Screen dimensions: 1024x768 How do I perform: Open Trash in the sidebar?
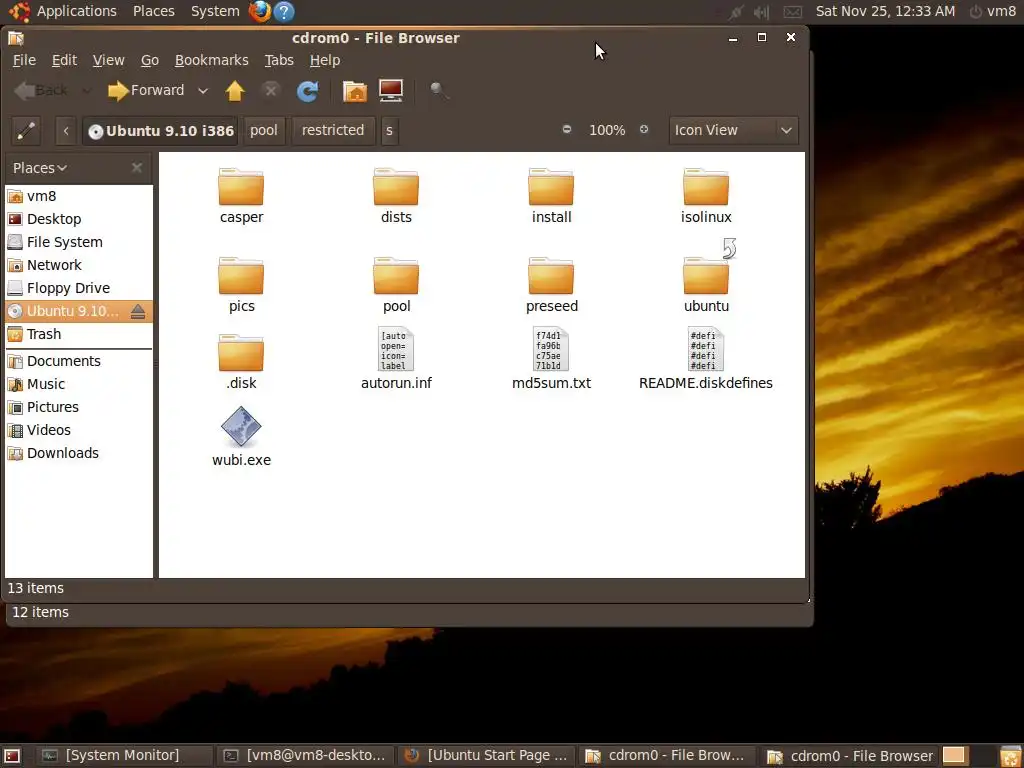(x=79, y=334)
